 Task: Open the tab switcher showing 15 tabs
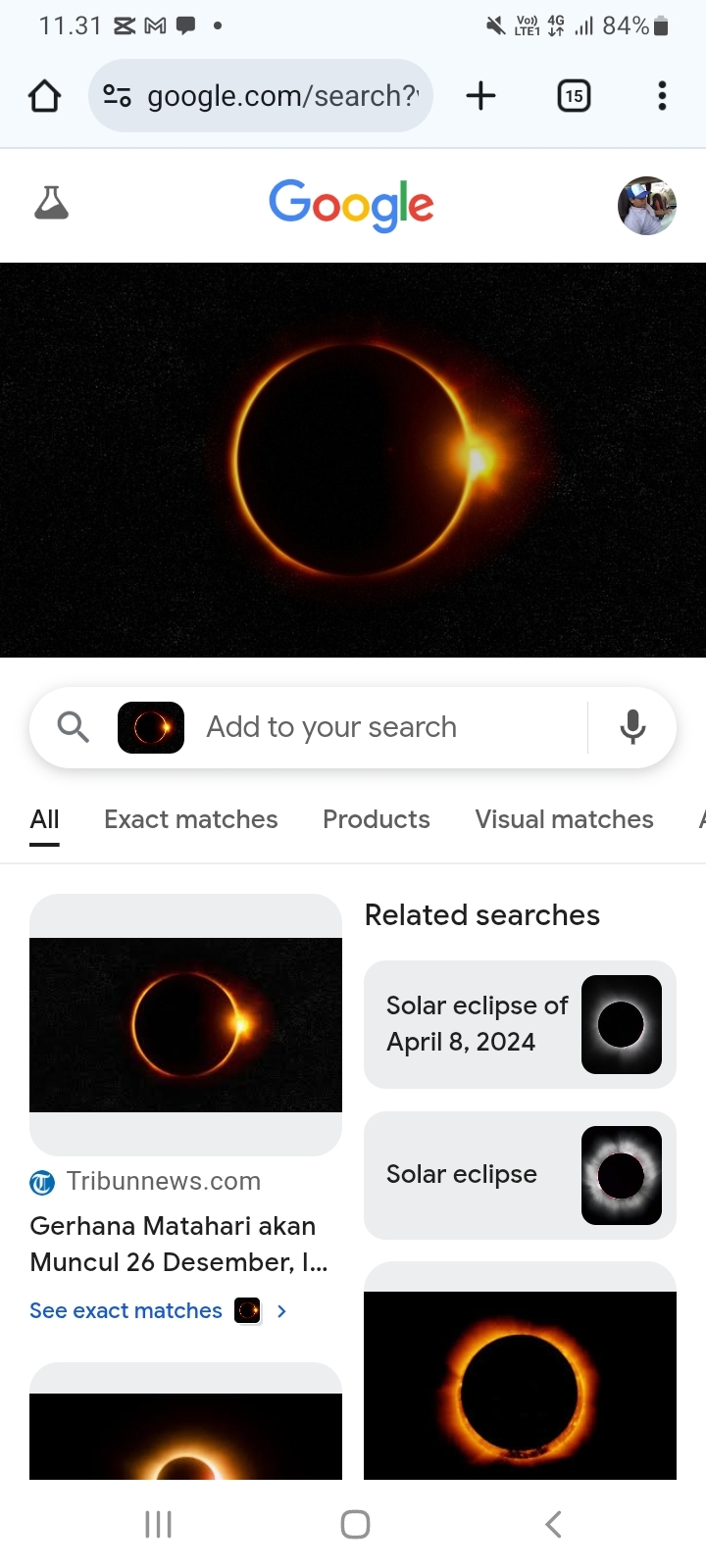(574, 95)
